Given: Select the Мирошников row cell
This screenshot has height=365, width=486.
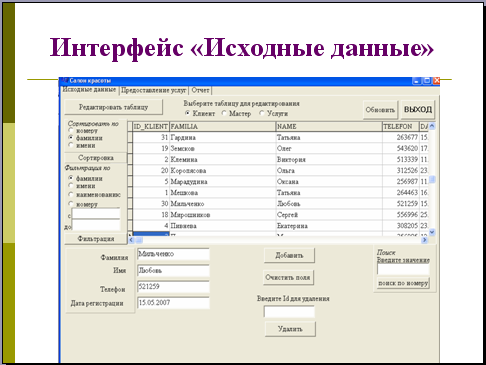Looking at the screenshot, I should [223, 215].
